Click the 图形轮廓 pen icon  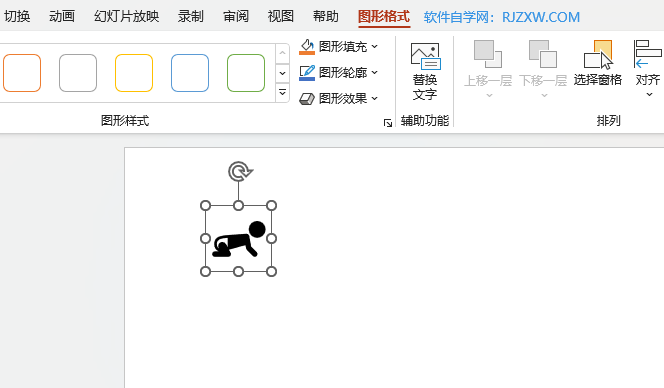[307, 73]
